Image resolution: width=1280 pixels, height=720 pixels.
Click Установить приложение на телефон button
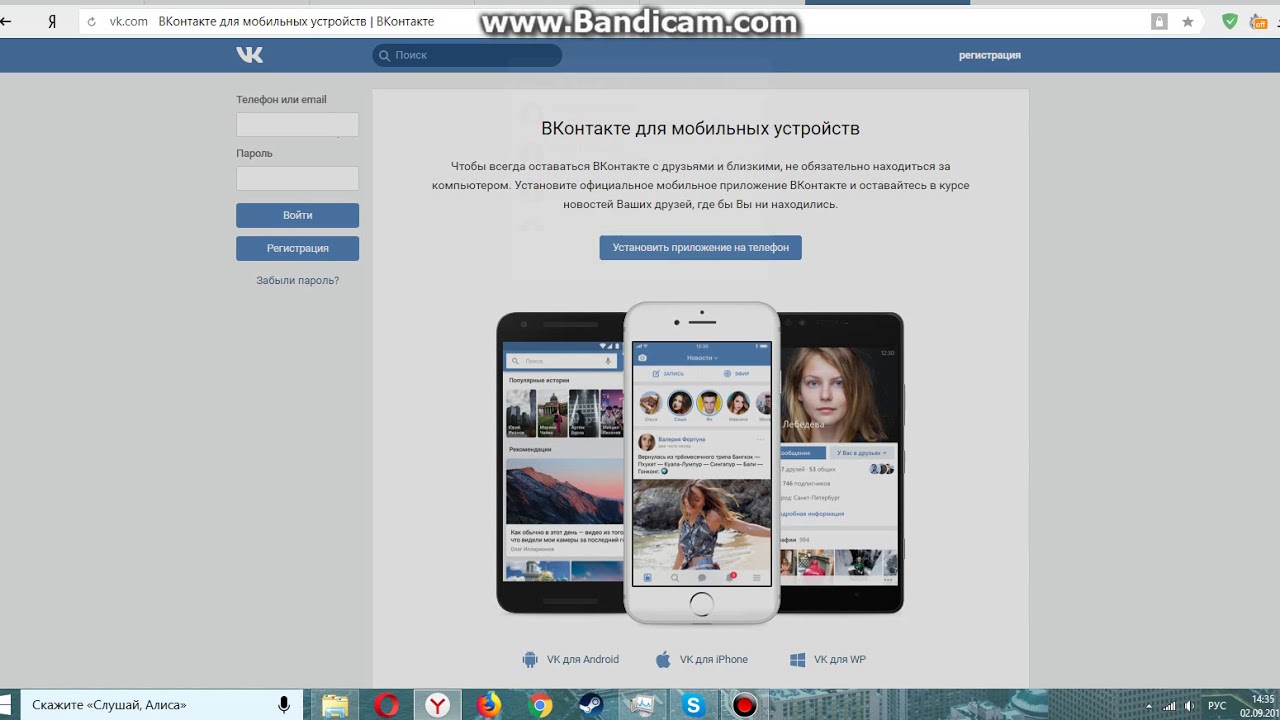point(700,247)
